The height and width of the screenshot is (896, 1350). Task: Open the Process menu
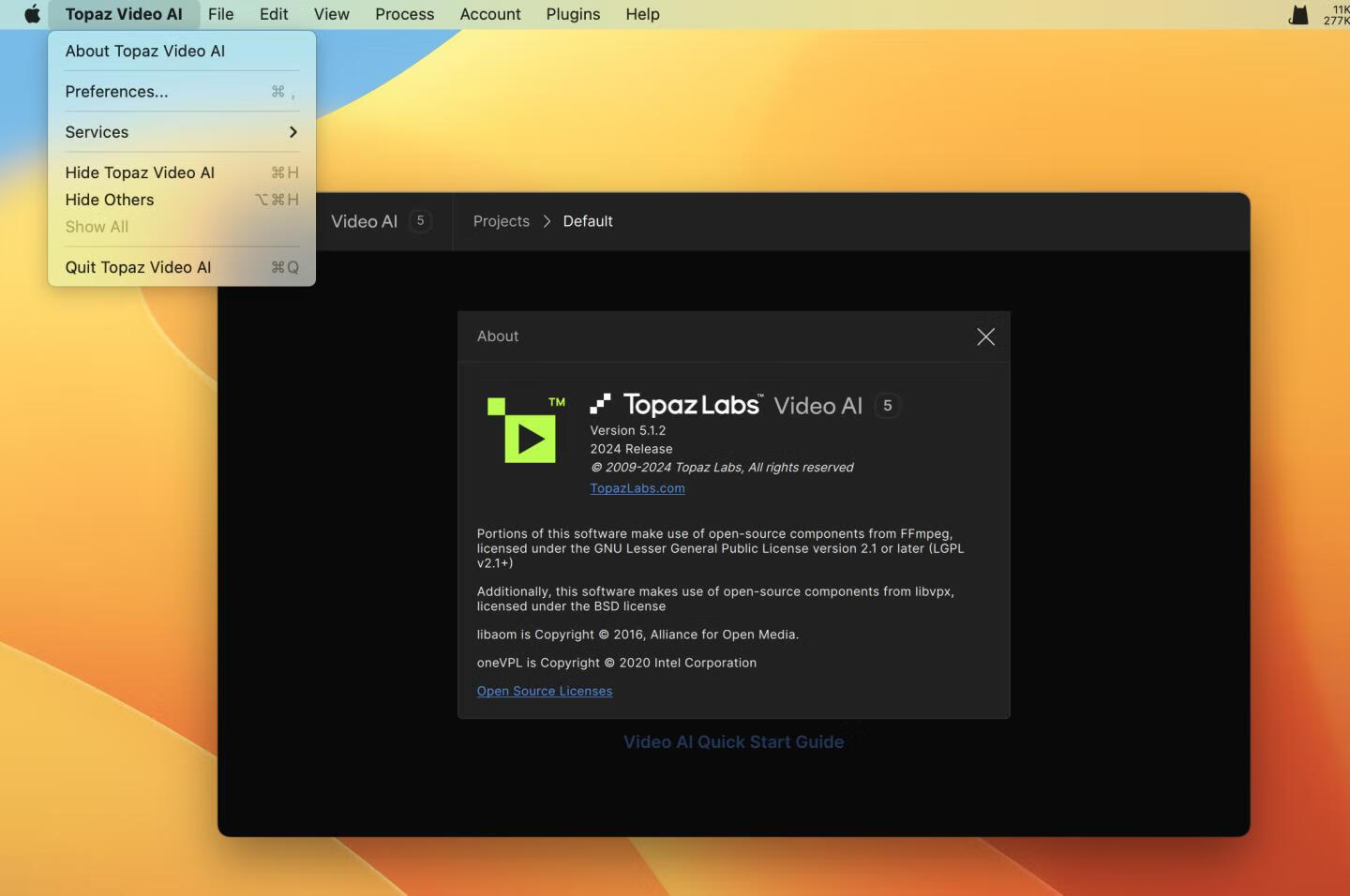[x=405, y=14]
